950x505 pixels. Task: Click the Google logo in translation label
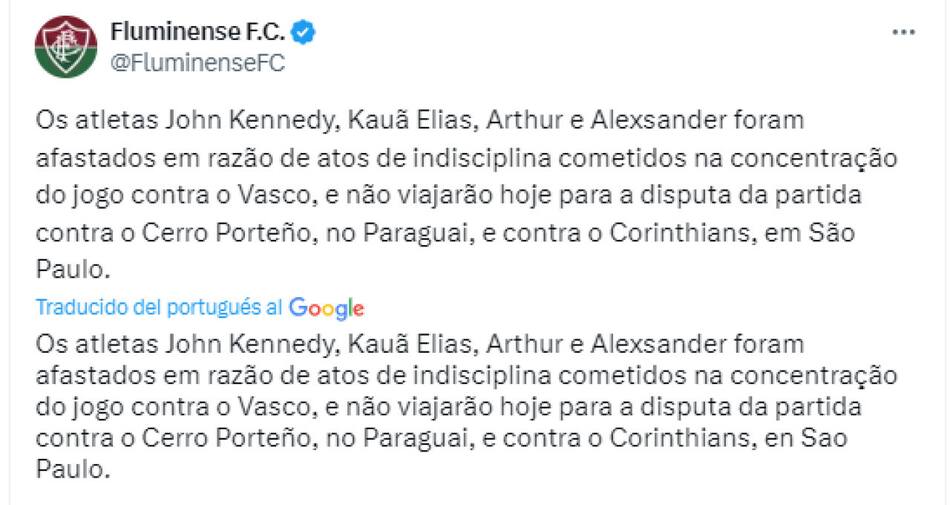(x=326, y=308)
